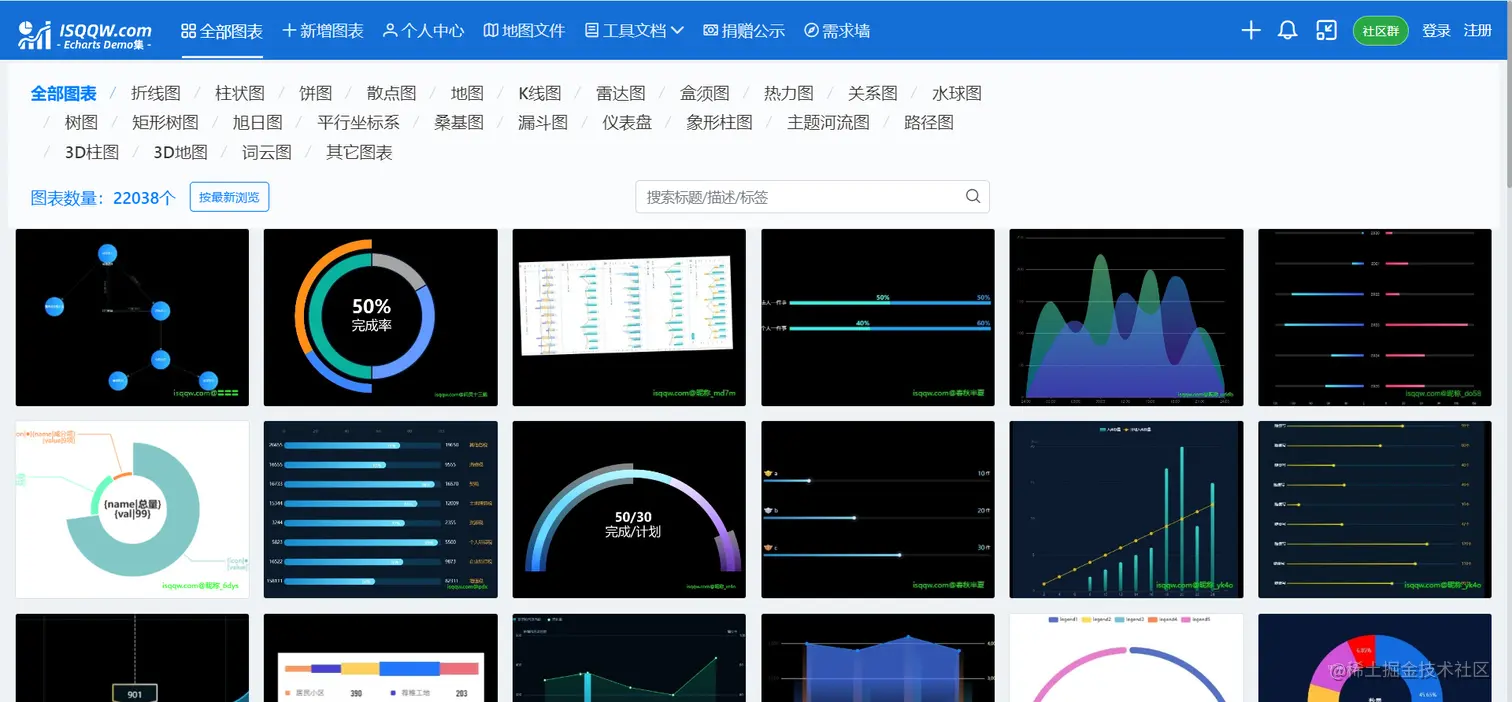Click the green 社区群 button
Viewport: 1512px width, 702px height.
coord(1380,31)
